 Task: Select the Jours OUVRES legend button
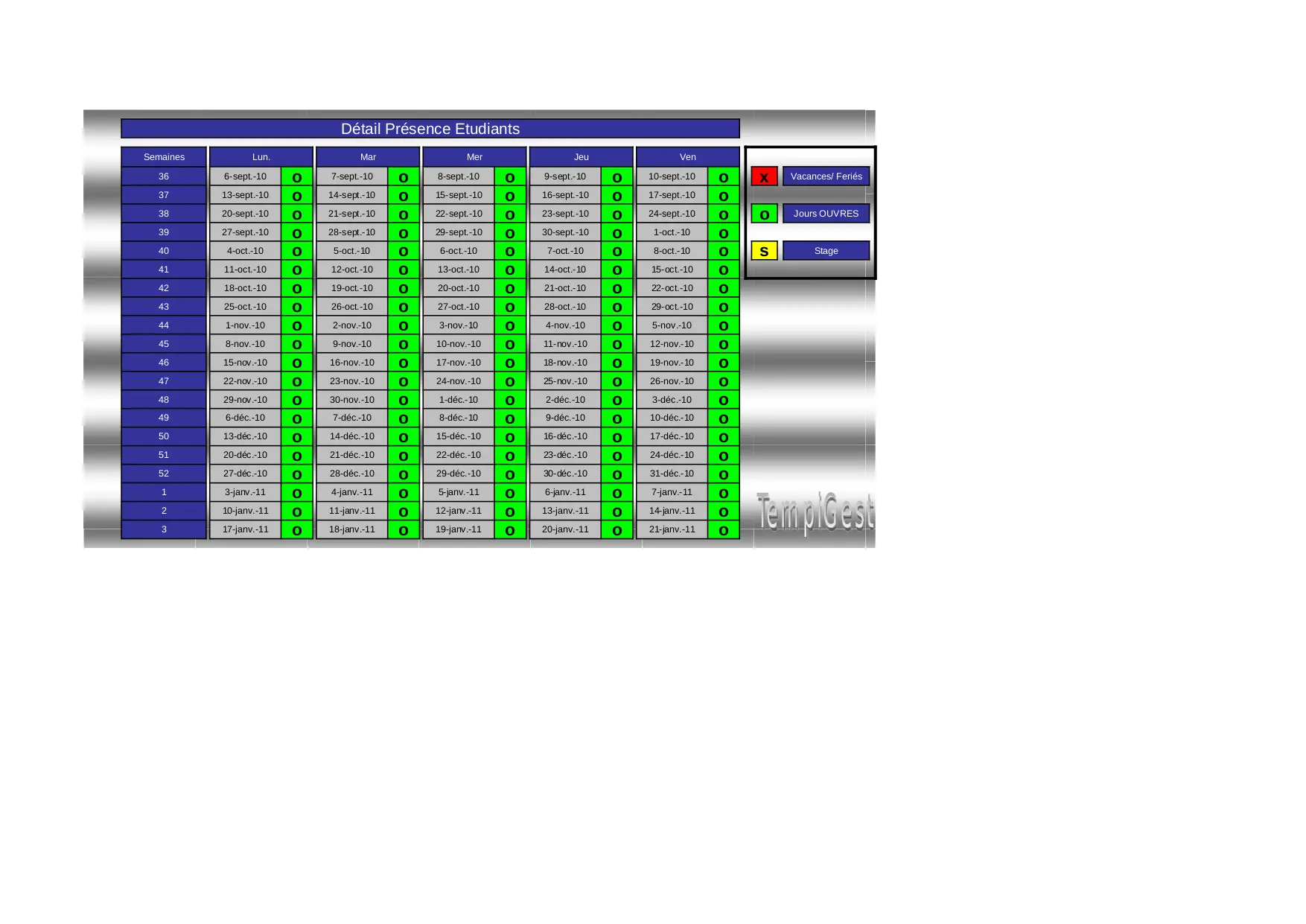pos(826,214)
